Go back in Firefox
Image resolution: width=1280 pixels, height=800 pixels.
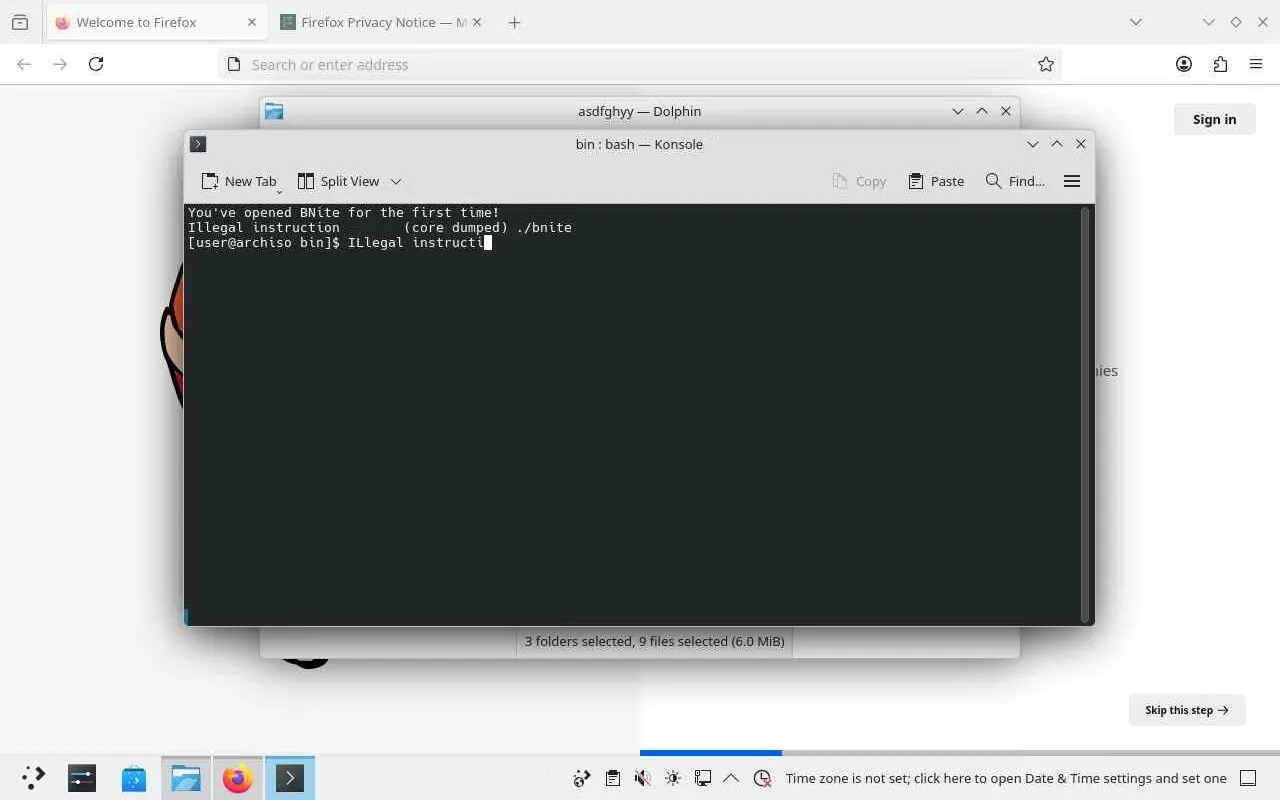24,64
